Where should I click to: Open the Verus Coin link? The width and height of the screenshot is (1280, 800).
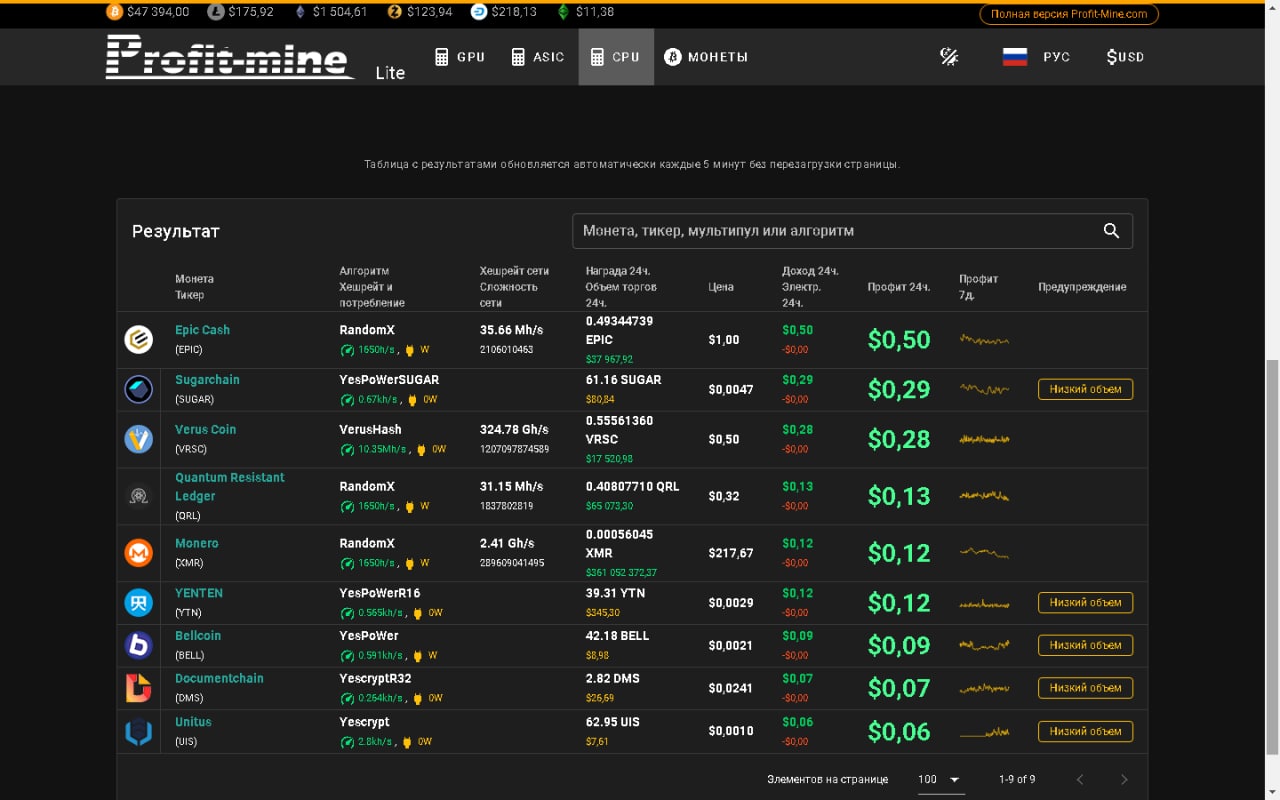point(205,430)
